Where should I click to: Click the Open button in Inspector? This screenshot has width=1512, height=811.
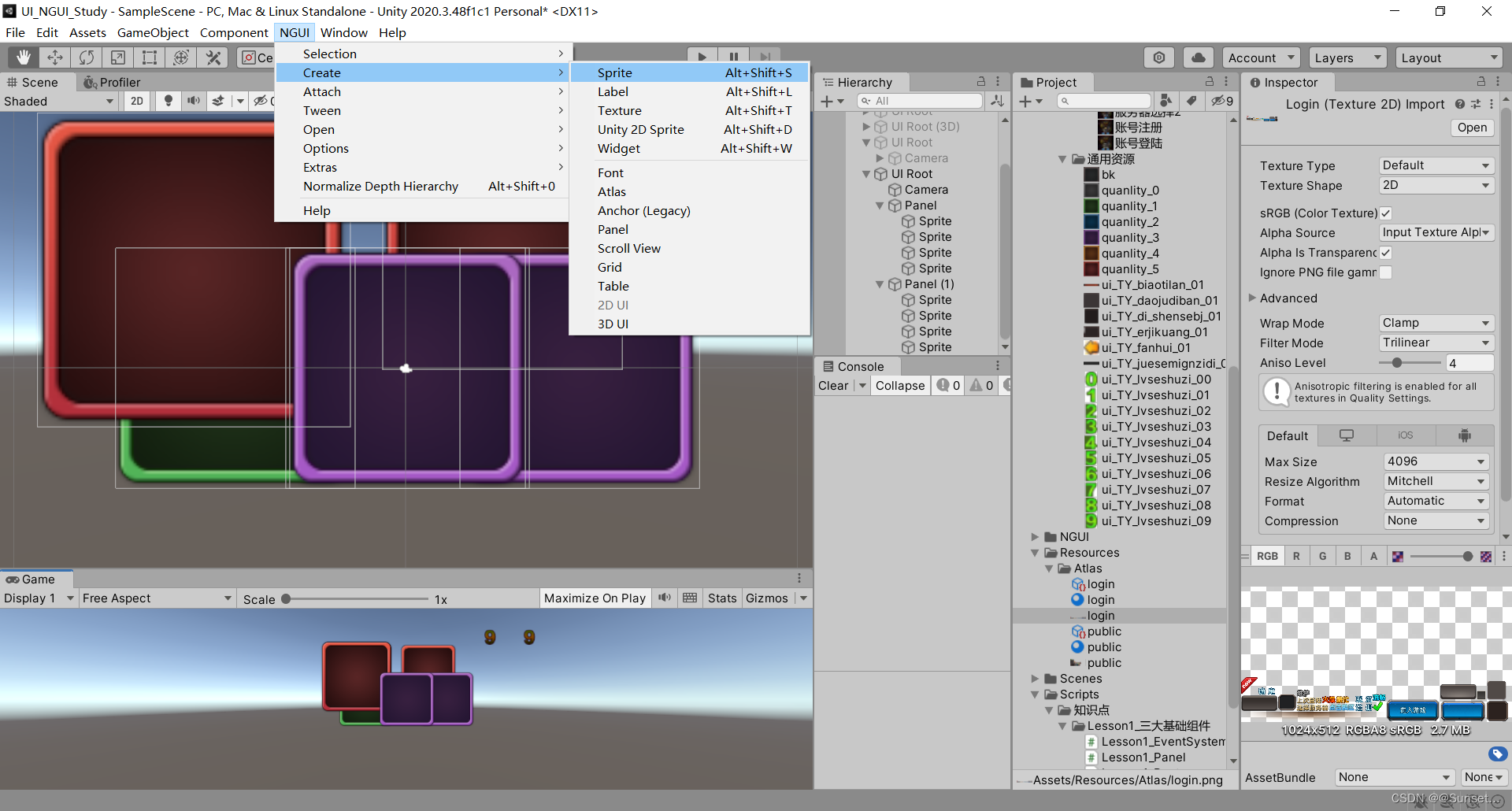pyautogui.click(x=1472, y=128)
